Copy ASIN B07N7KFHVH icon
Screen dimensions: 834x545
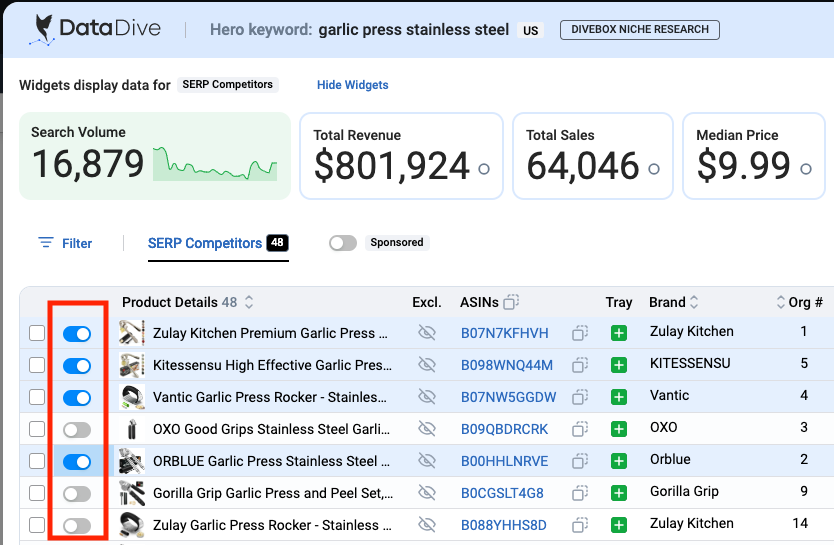(580, 333)
